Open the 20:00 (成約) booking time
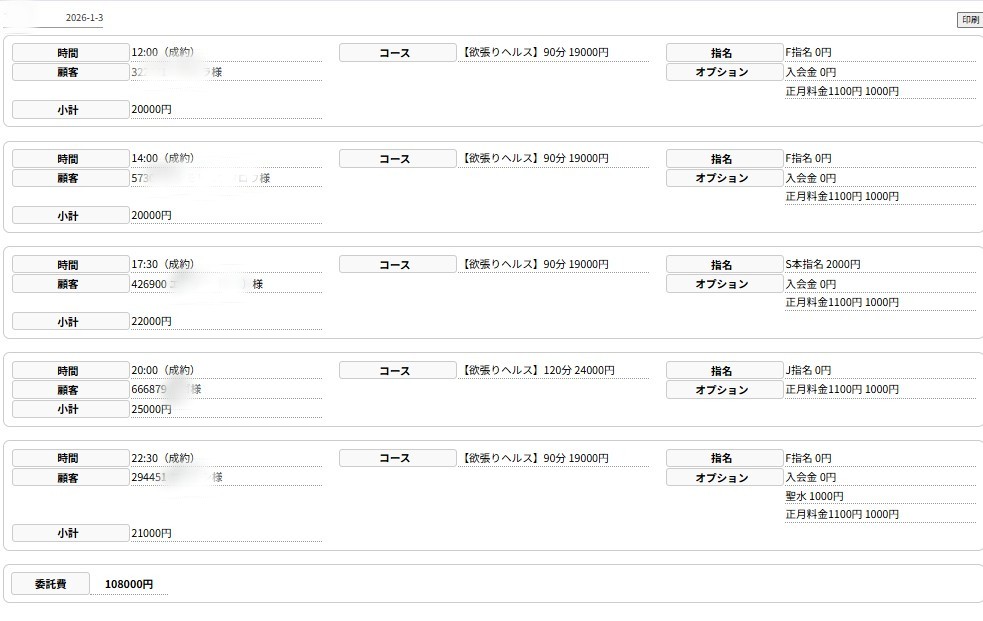The height and width of the screenshot is (621, 983). pos(162,370)
